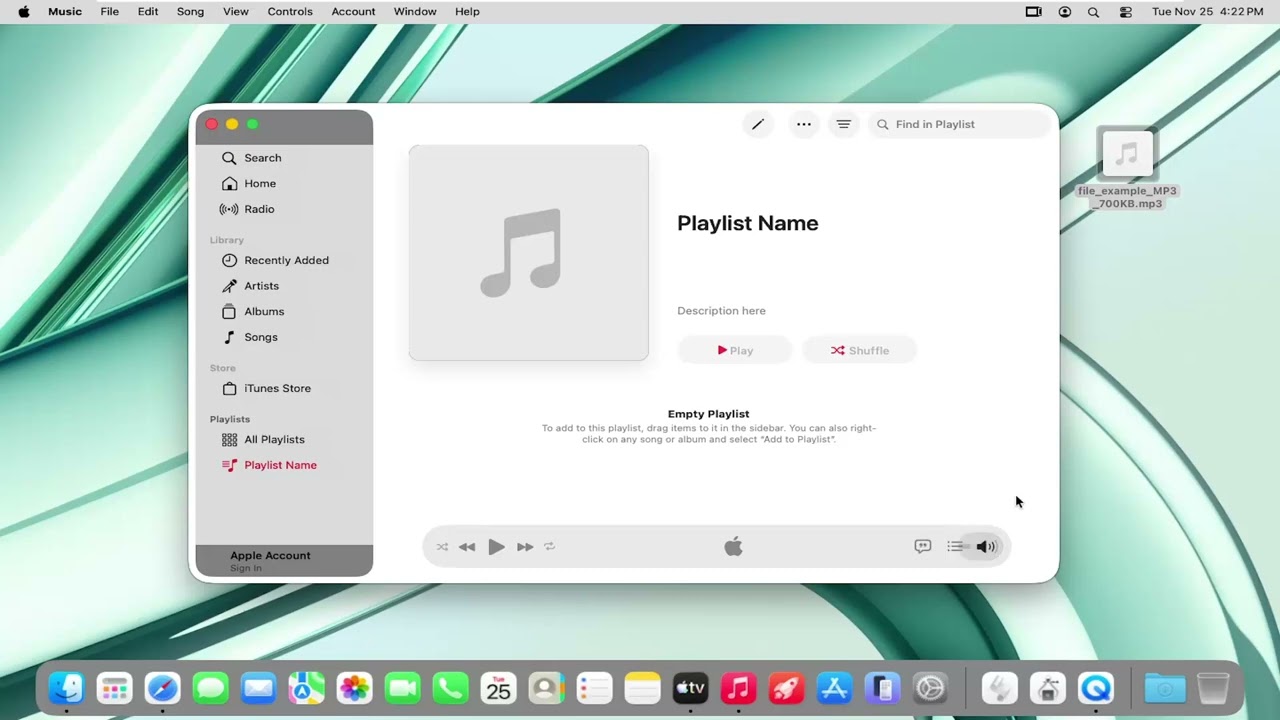Viewport: 1280px width, 720px height.
Task: Open the Apple menu
Action: point(24,12)
